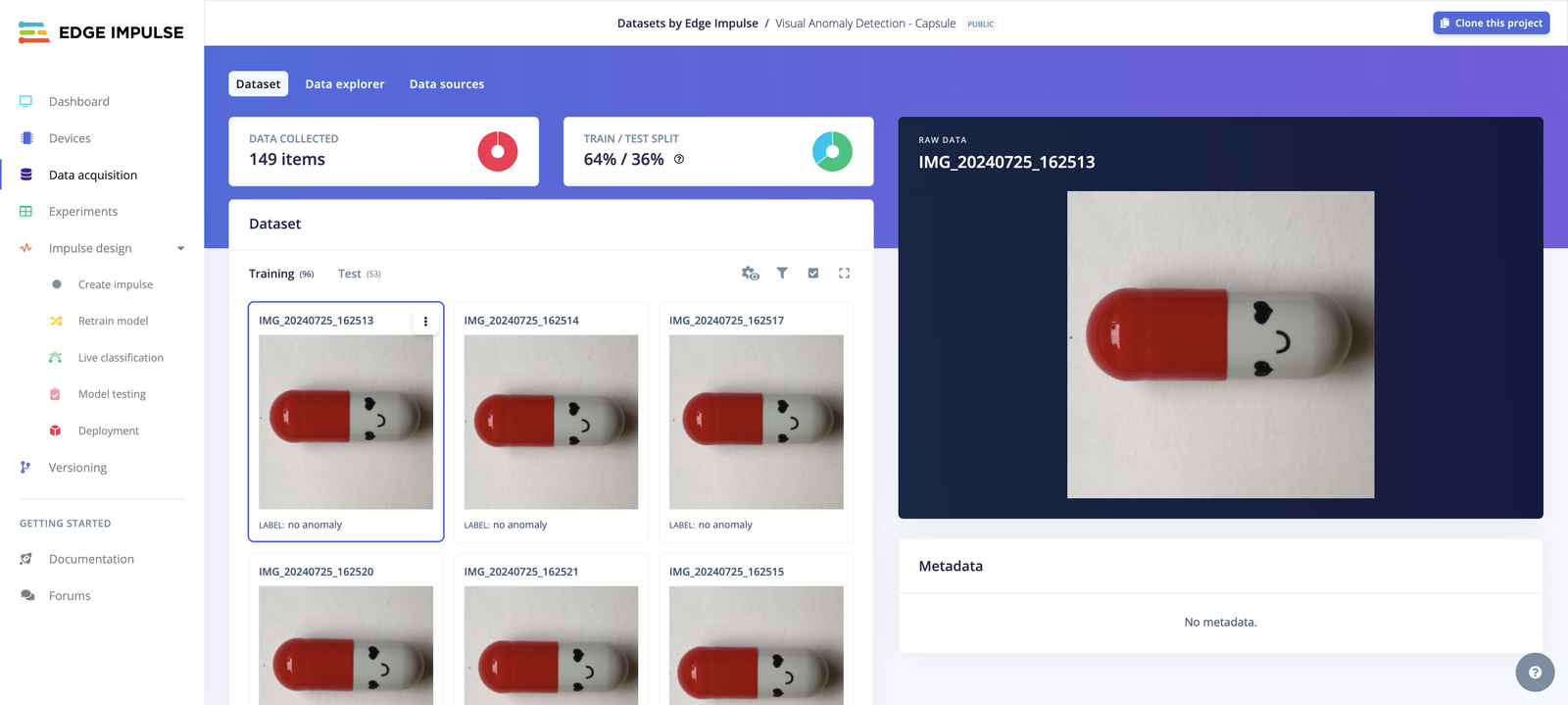
Task: Select sample thumbnail IMG_20240725_162520
Action: pyautogui.click(x=346, y=645)
